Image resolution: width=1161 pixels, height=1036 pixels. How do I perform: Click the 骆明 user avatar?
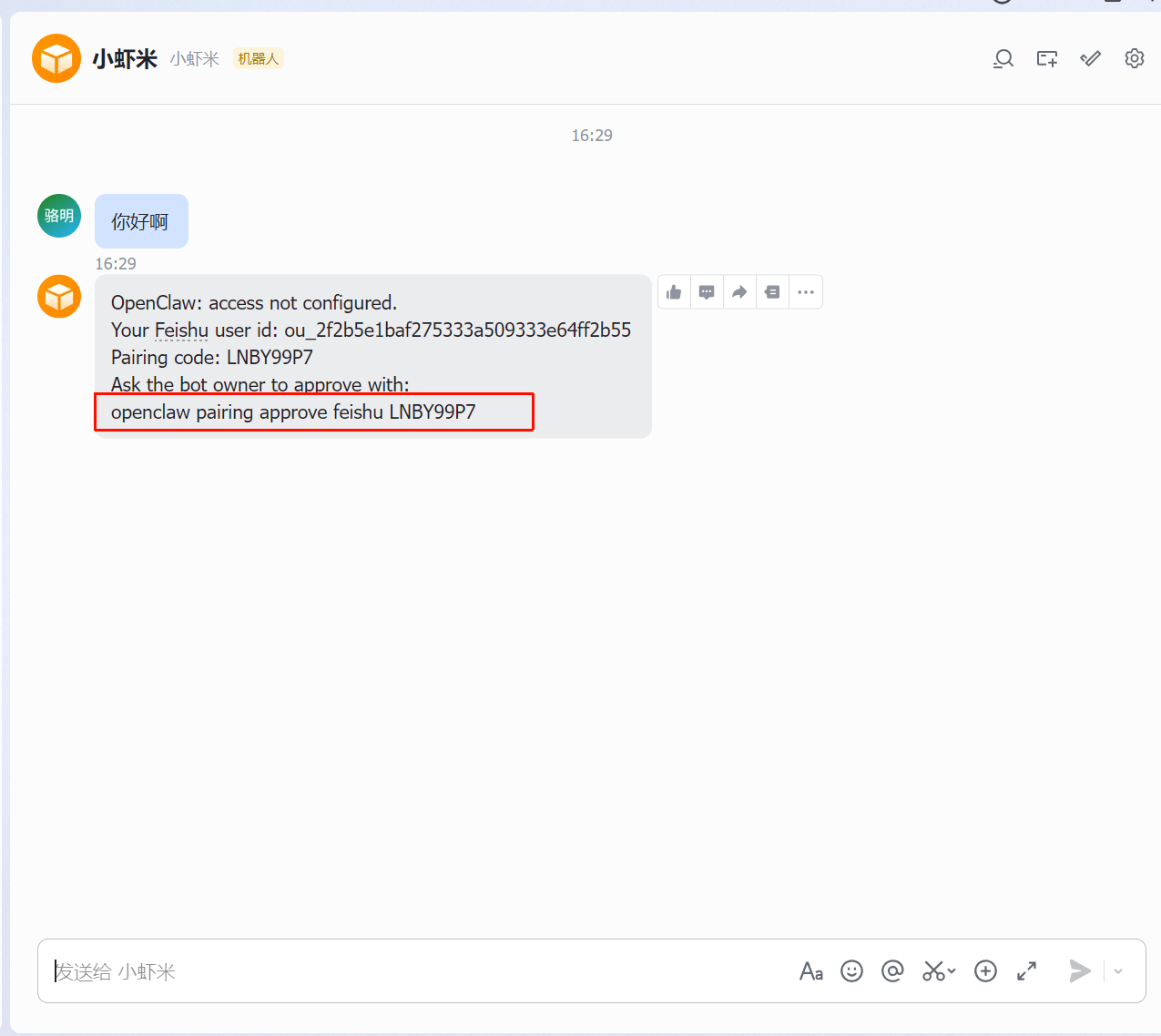click(x=59, y=216)
